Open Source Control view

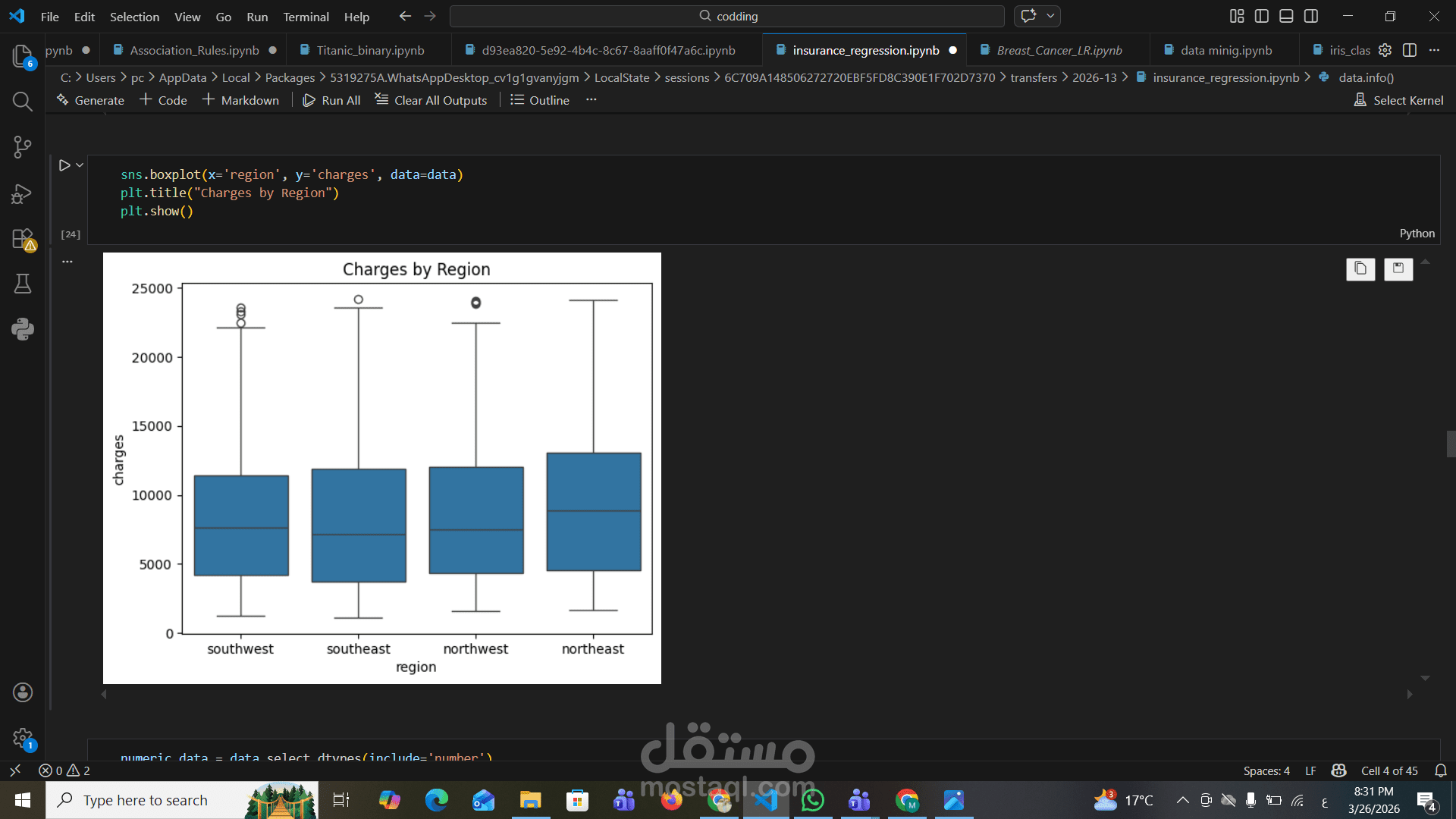[x=22, y=147]
